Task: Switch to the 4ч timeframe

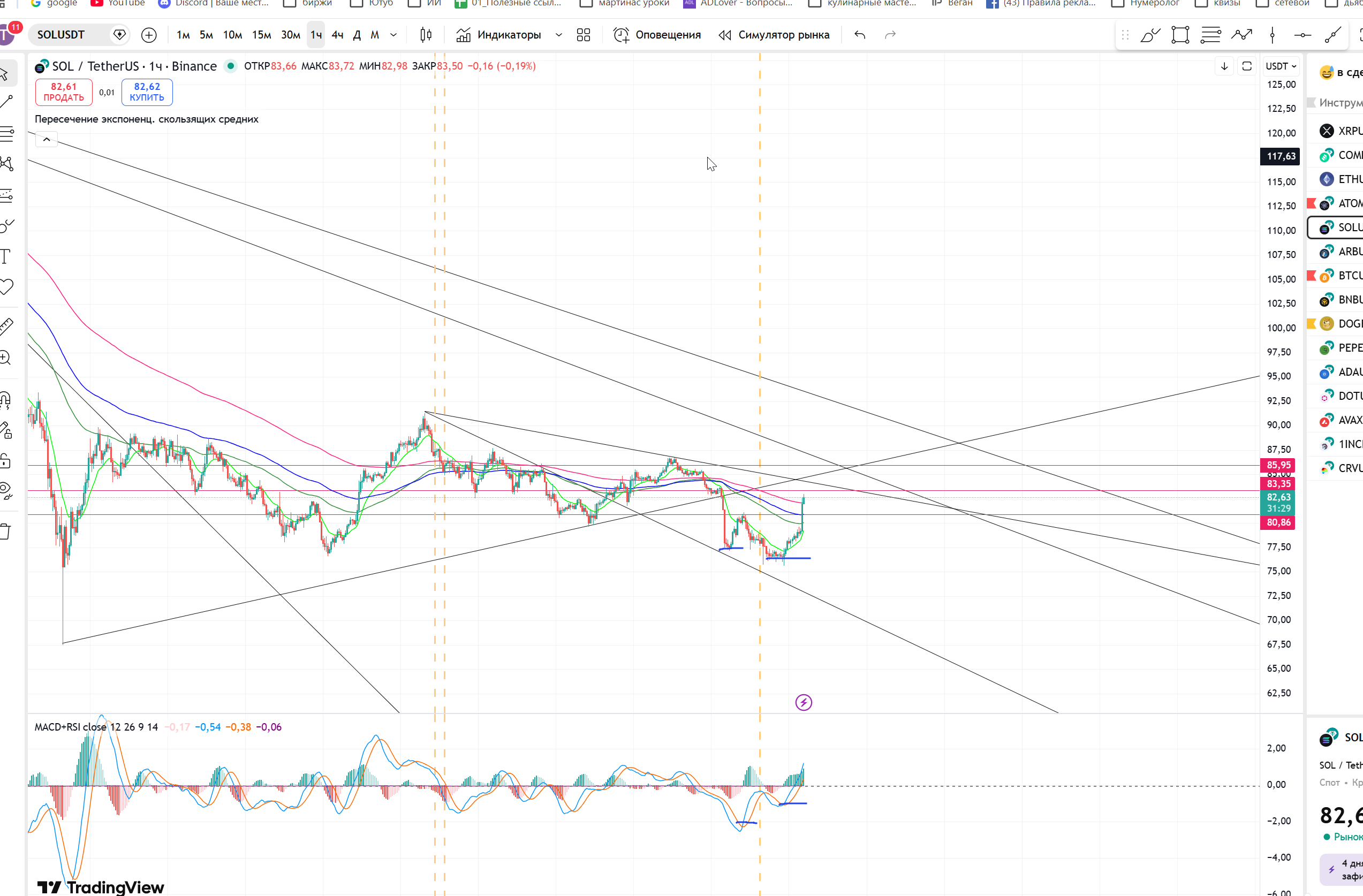Action: tap(337, 35)
